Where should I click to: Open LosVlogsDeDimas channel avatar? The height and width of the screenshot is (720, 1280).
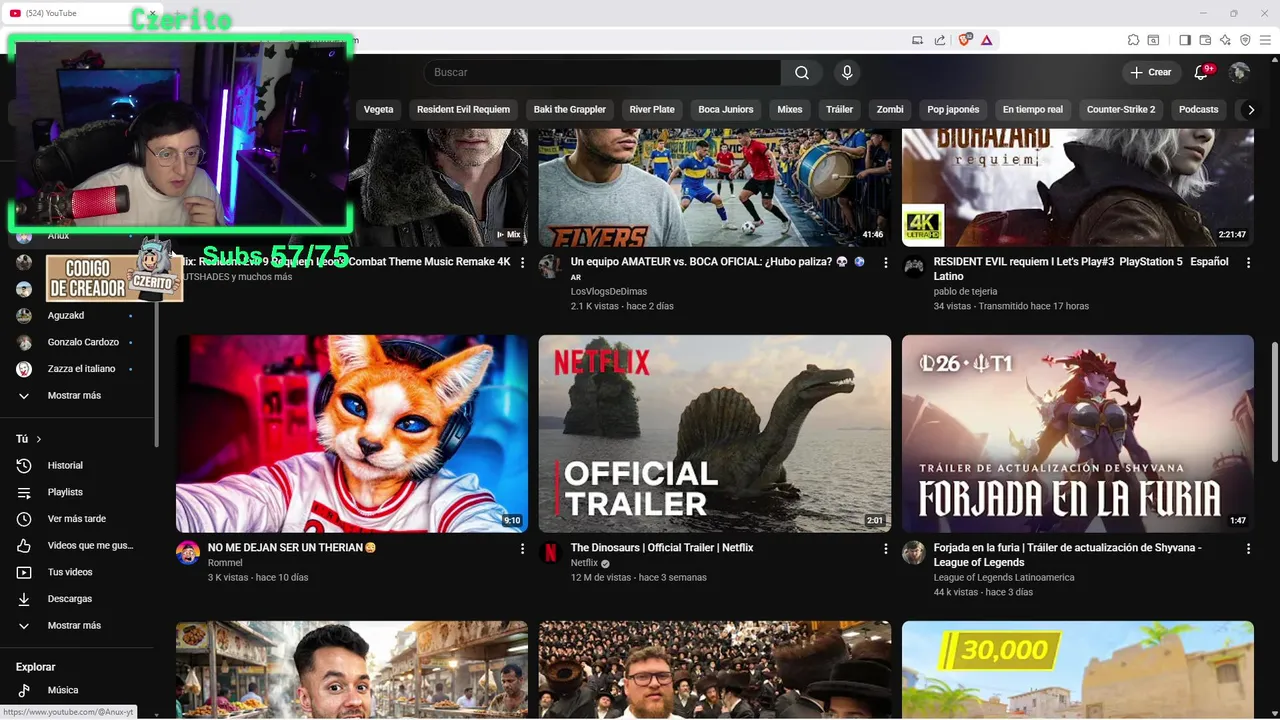550,266
